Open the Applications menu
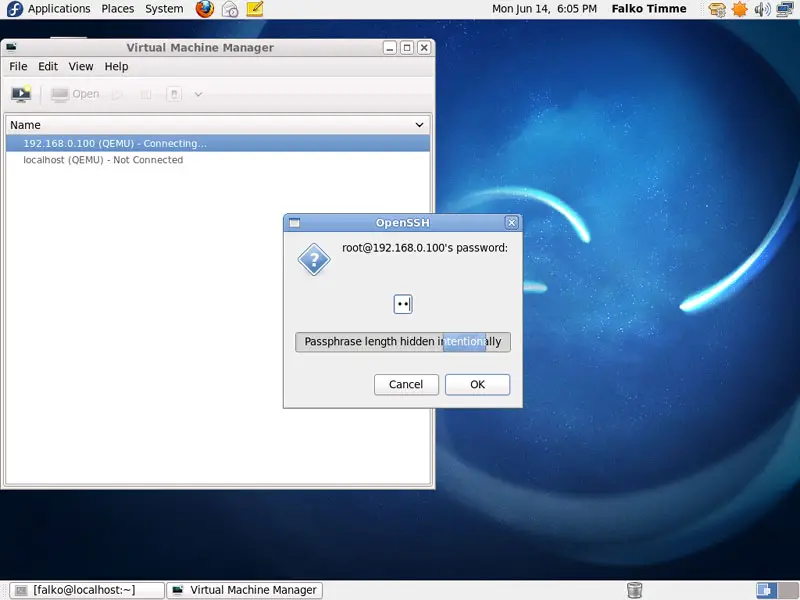Screen dimensions: 800x600 59,9
